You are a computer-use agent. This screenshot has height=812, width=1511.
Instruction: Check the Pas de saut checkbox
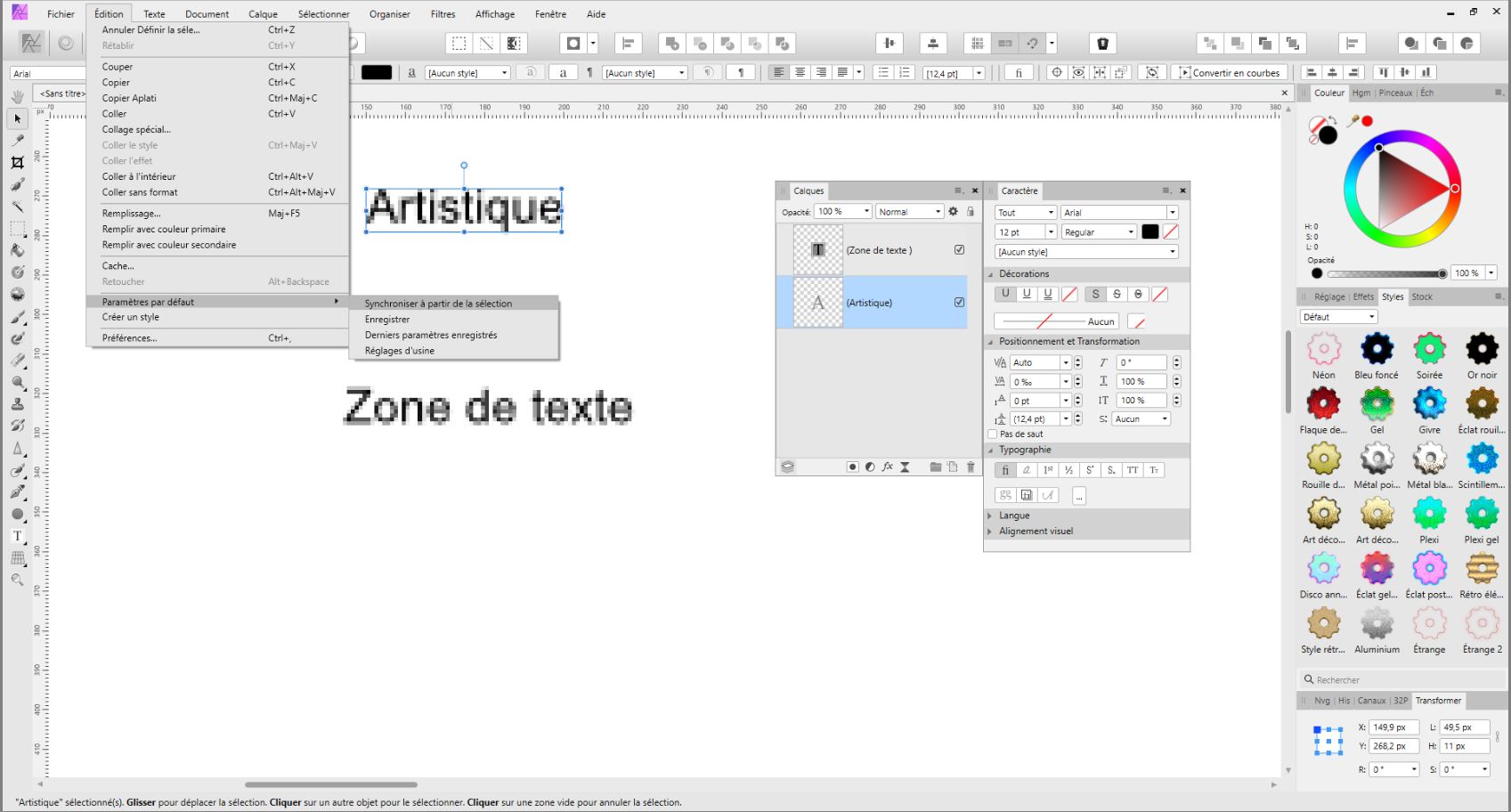point(993,434)
